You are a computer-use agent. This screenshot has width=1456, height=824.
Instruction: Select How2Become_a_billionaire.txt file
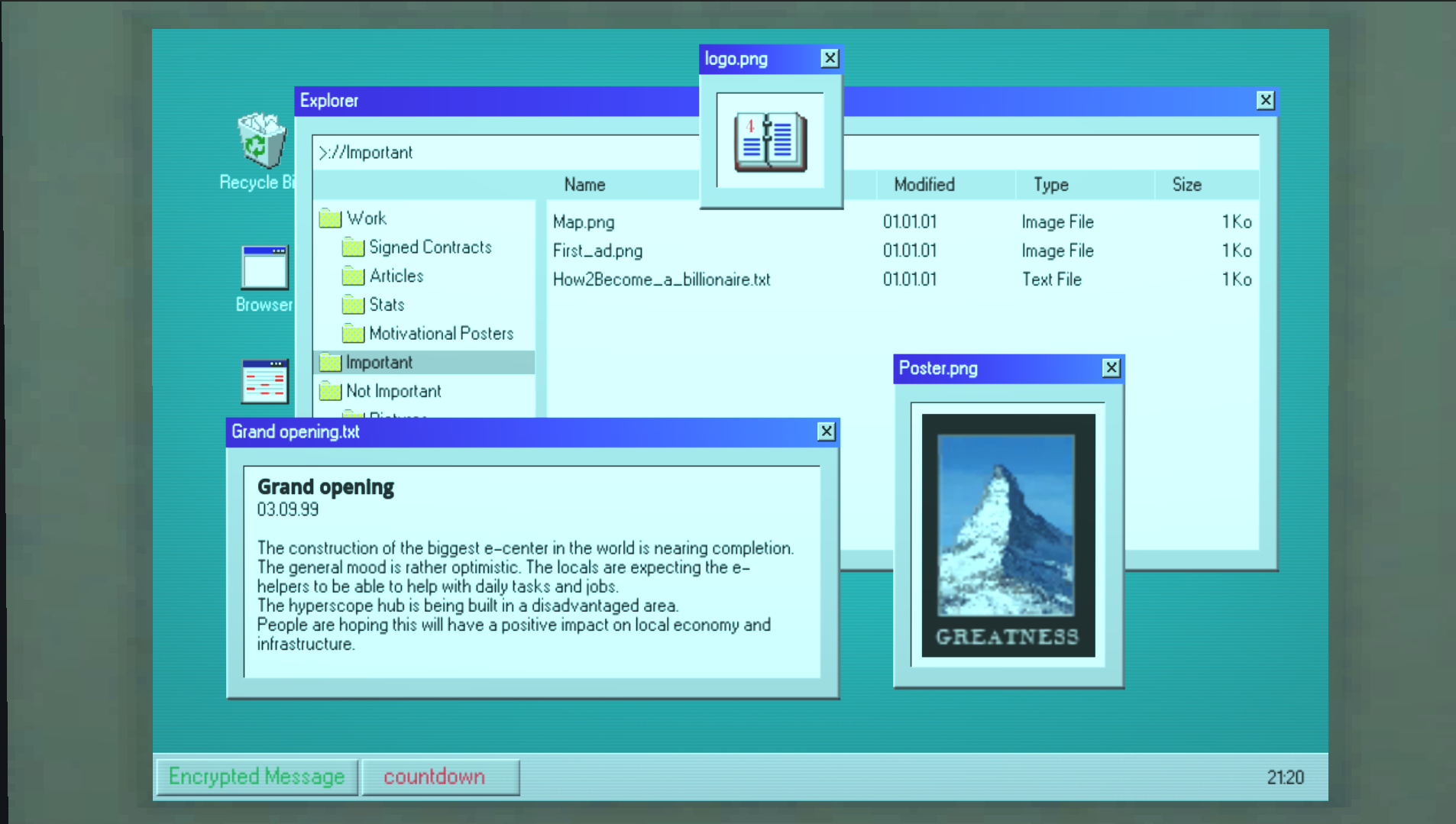pyautogui.click(x=662, y=280)
